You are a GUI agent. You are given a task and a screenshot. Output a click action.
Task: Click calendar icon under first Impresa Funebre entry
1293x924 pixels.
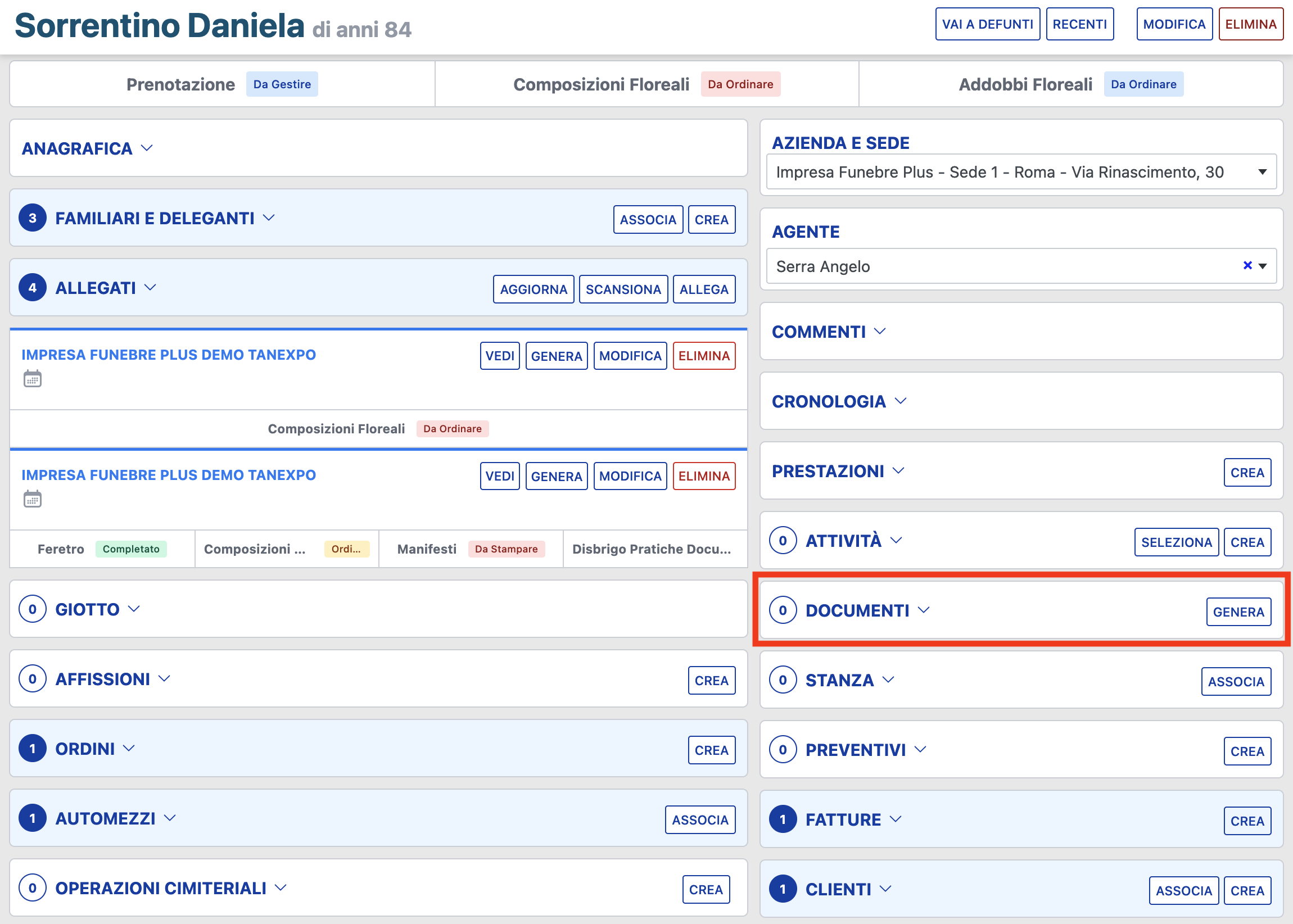(33, 378)
